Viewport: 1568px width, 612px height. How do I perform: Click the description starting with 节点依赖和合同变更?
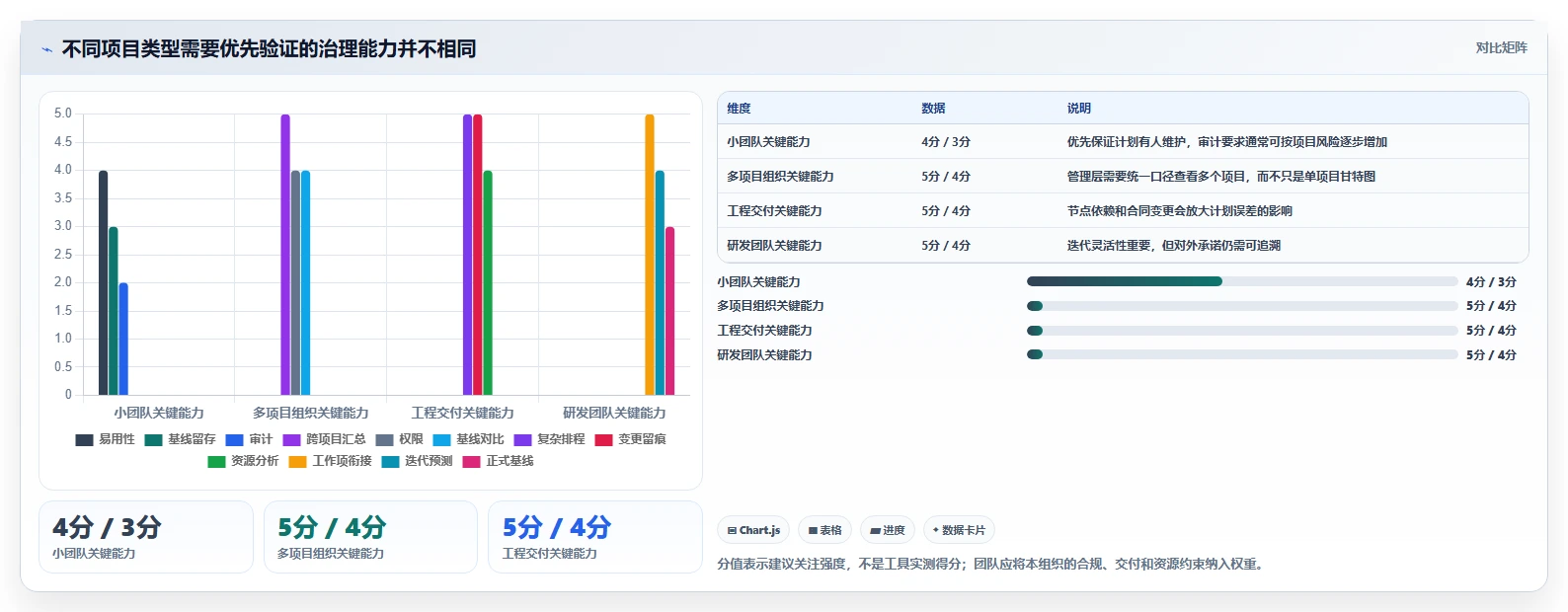pos(1179,211)
